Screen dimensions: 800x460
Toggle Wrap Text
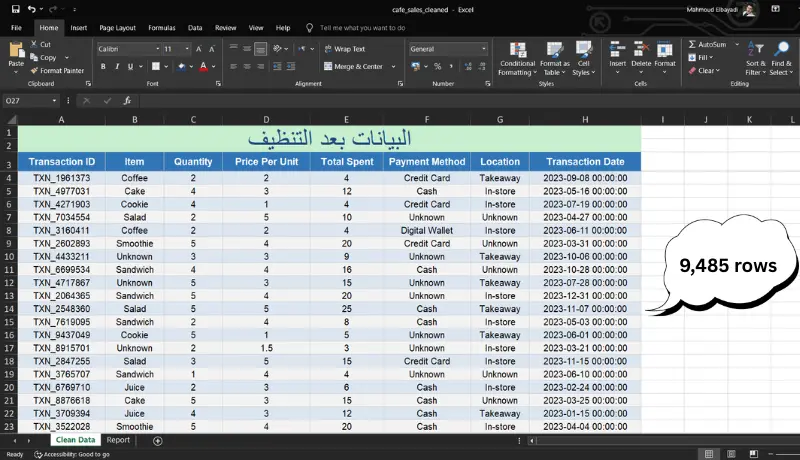tap(345, 49)
